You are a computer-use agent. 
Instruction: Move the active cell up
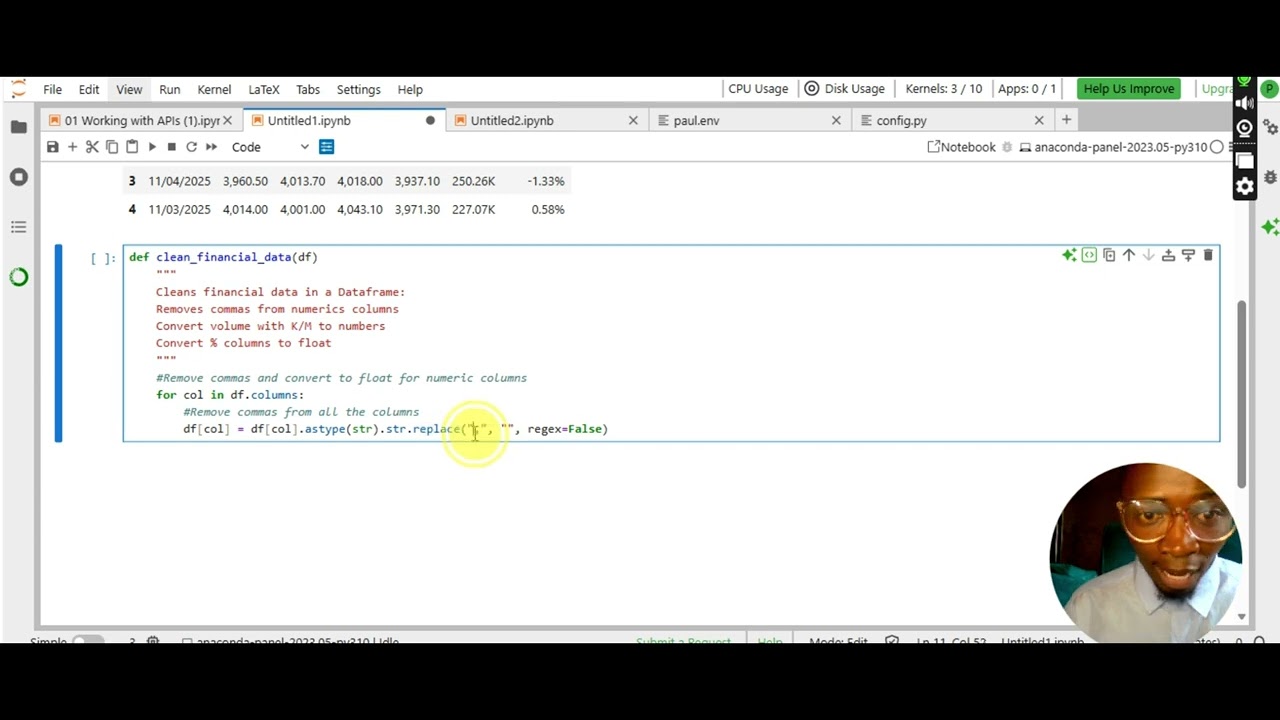pos(1129,255)
